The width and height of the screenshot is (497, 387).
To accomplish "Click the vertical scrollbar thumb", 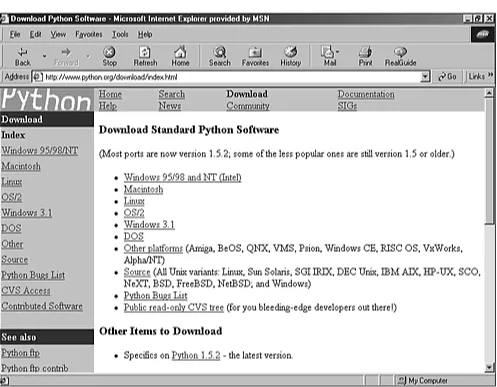I will point(489,161).
